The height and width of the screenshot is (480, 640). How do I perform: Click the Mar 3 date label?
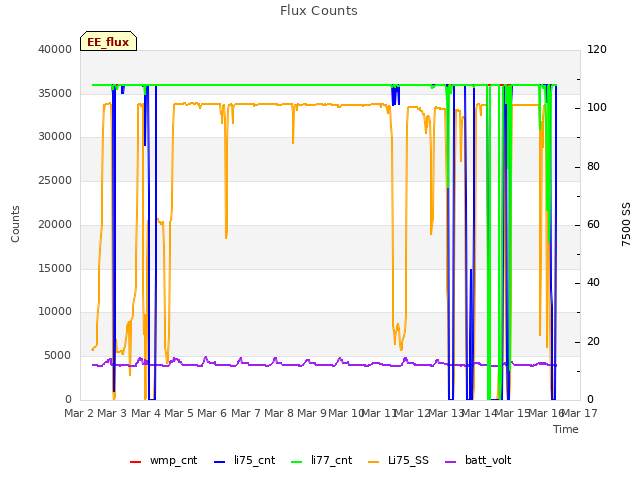112,413
